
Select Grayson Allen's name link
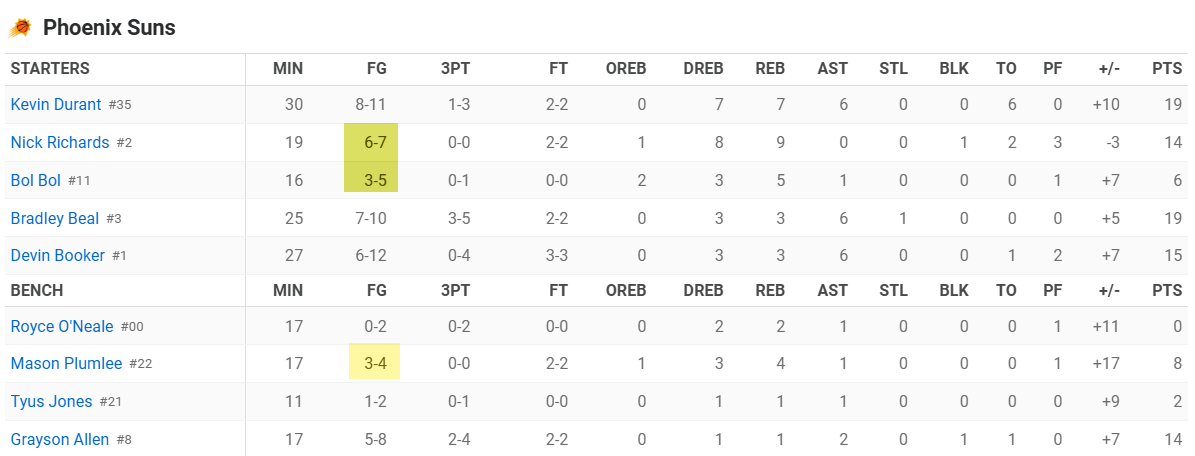click(59, 439)
